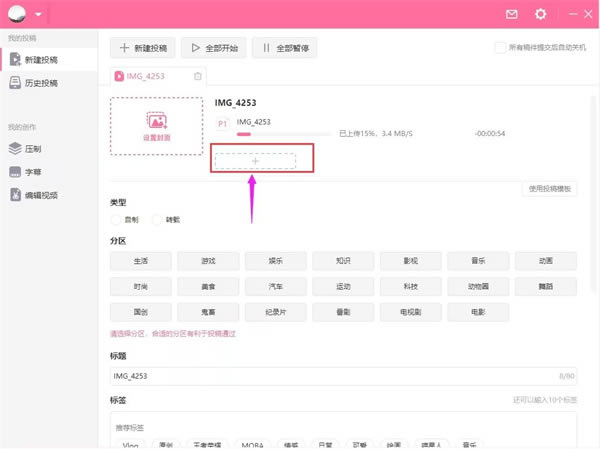Add the recommended tag MOBA

click(253, 445)
